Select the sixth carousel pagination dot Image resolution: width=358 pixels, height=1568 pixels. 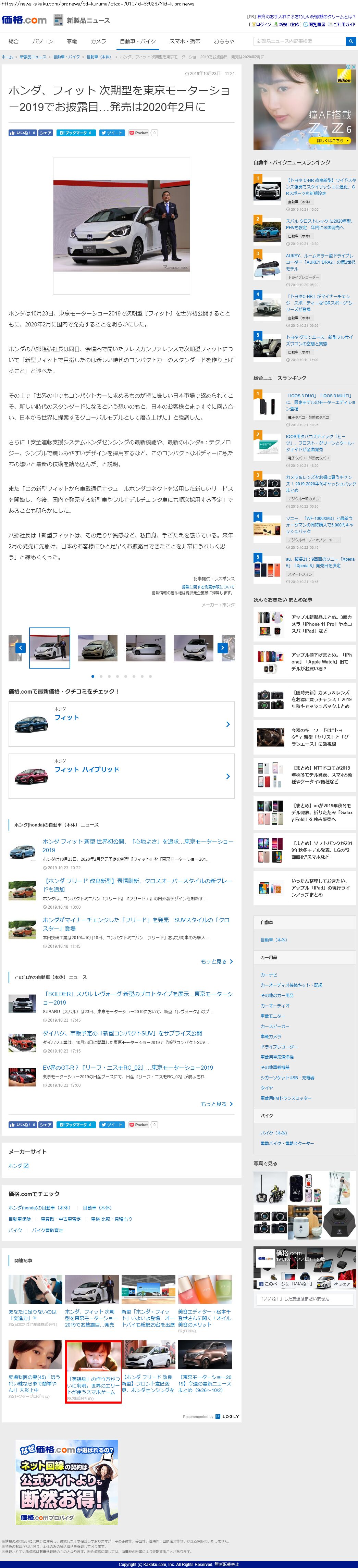point(134,676)
